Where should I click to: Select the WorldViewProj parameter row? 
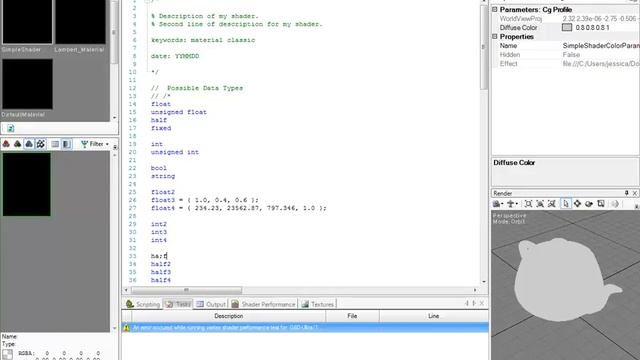tap(566, 18)
